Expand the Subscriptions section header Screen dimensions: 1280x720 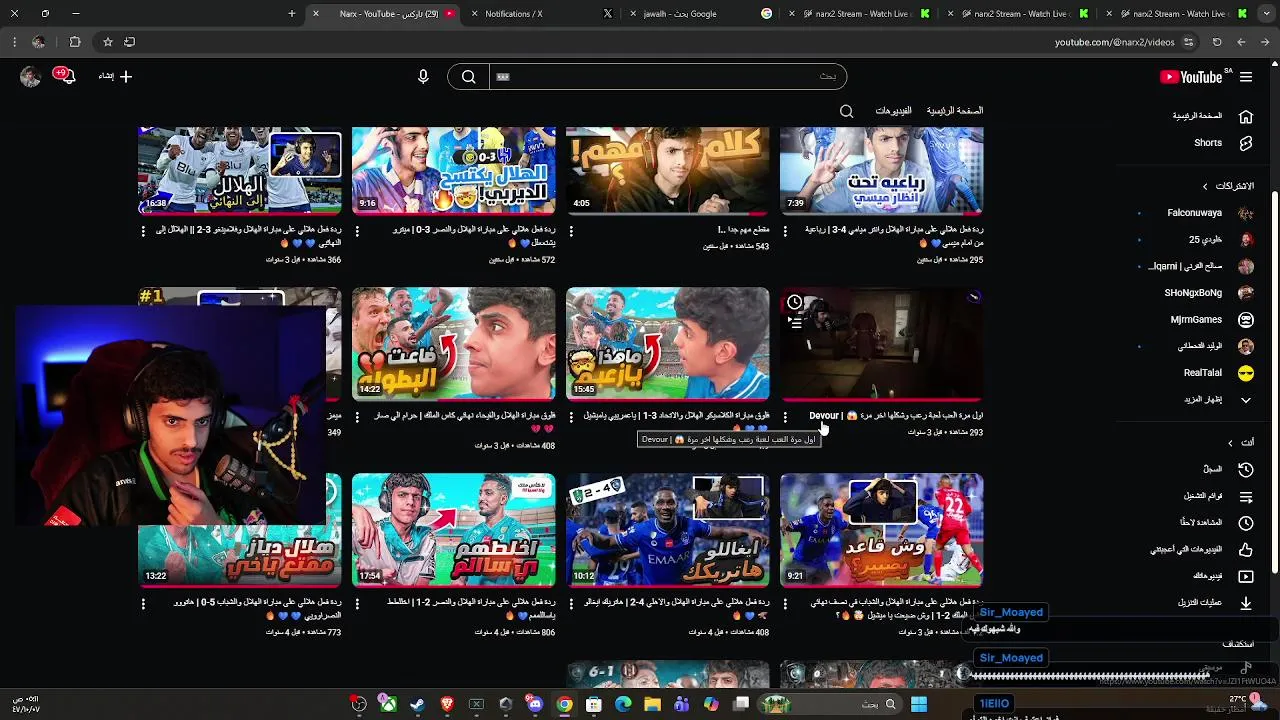pyautogui.click(x=1228, y=186)
